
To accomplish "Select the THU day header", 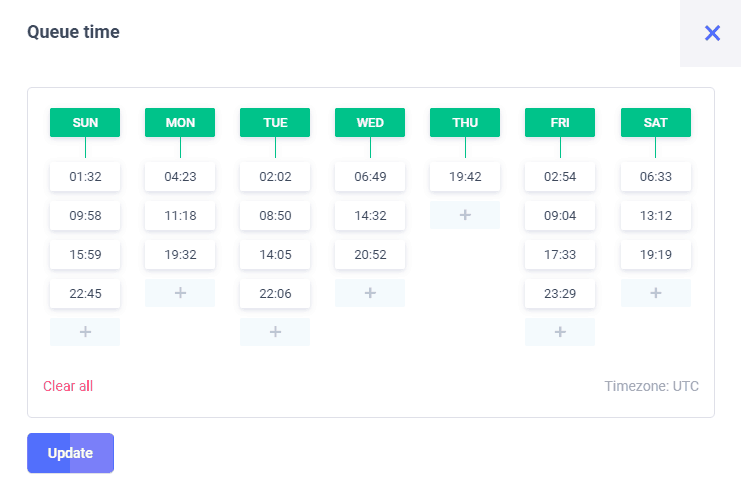I will [x=465, y=122].
